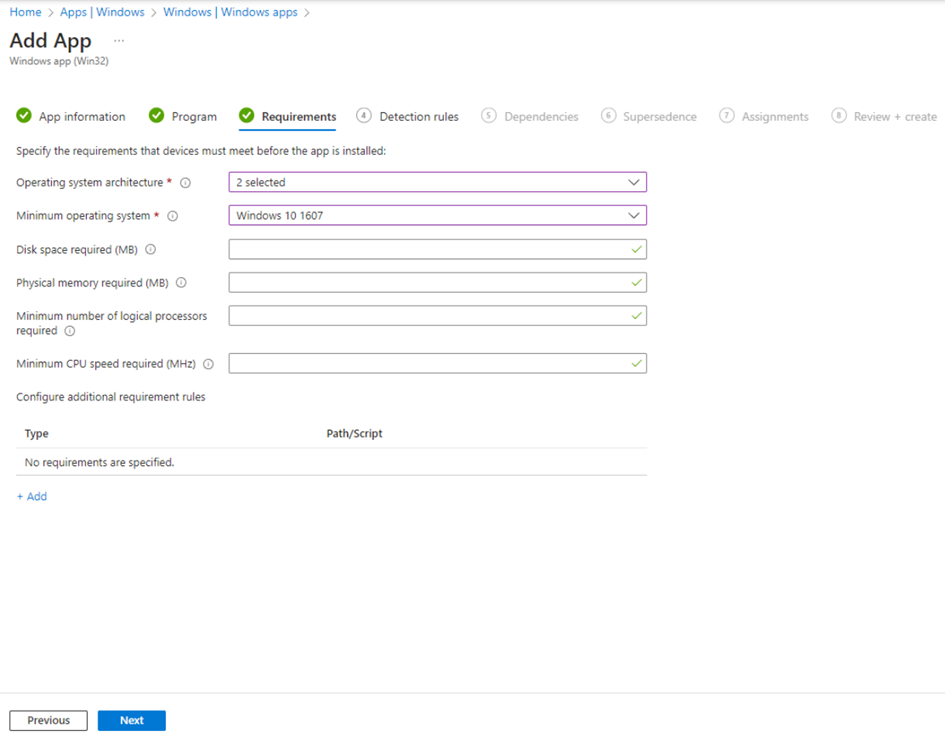This screenshot has width=945, height=734.
Task: Click the ellipsis menu beside Add App title
Action: pyautogui.click(x=119, y=41)
